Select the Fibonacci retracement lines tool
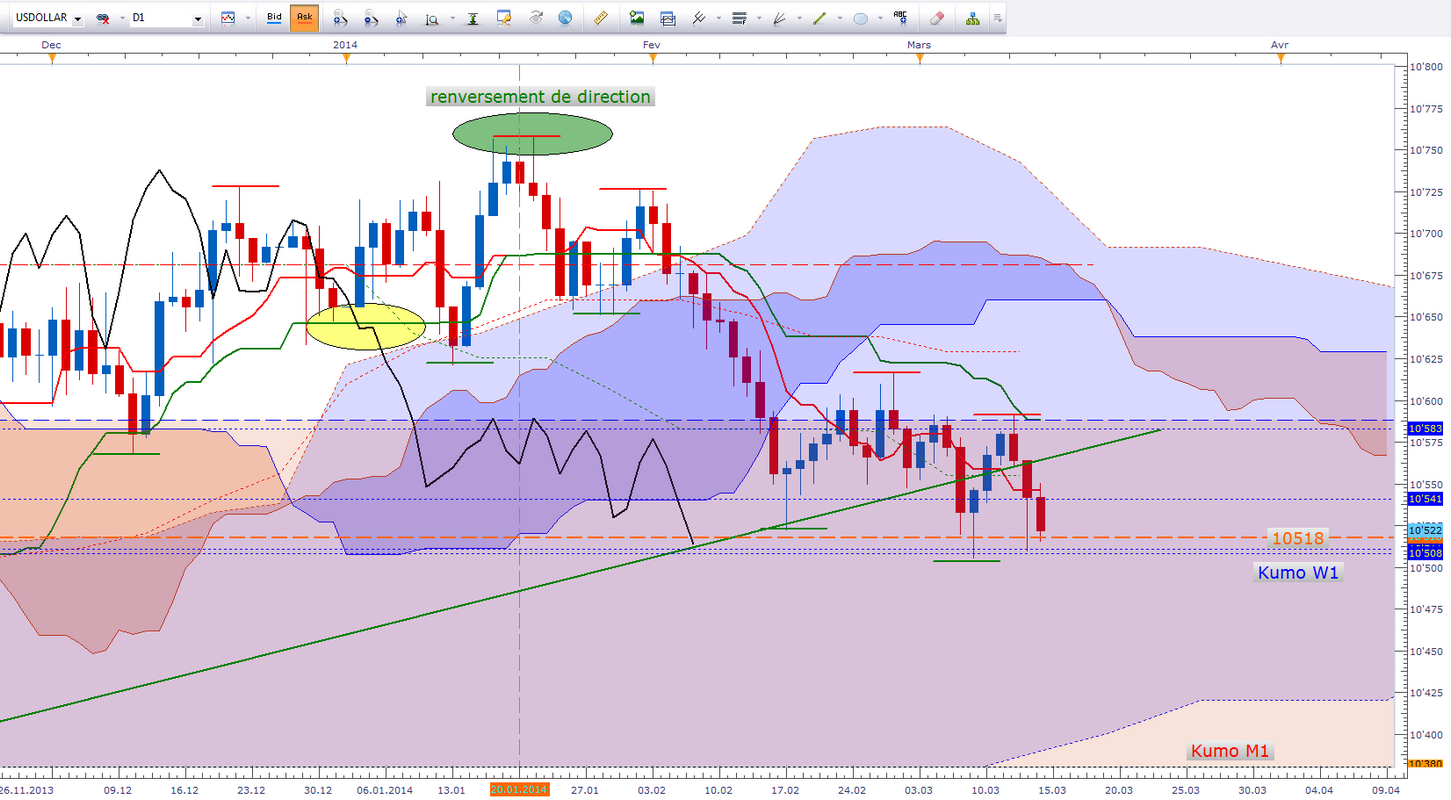1451x800 pixels. click(740, 18)
